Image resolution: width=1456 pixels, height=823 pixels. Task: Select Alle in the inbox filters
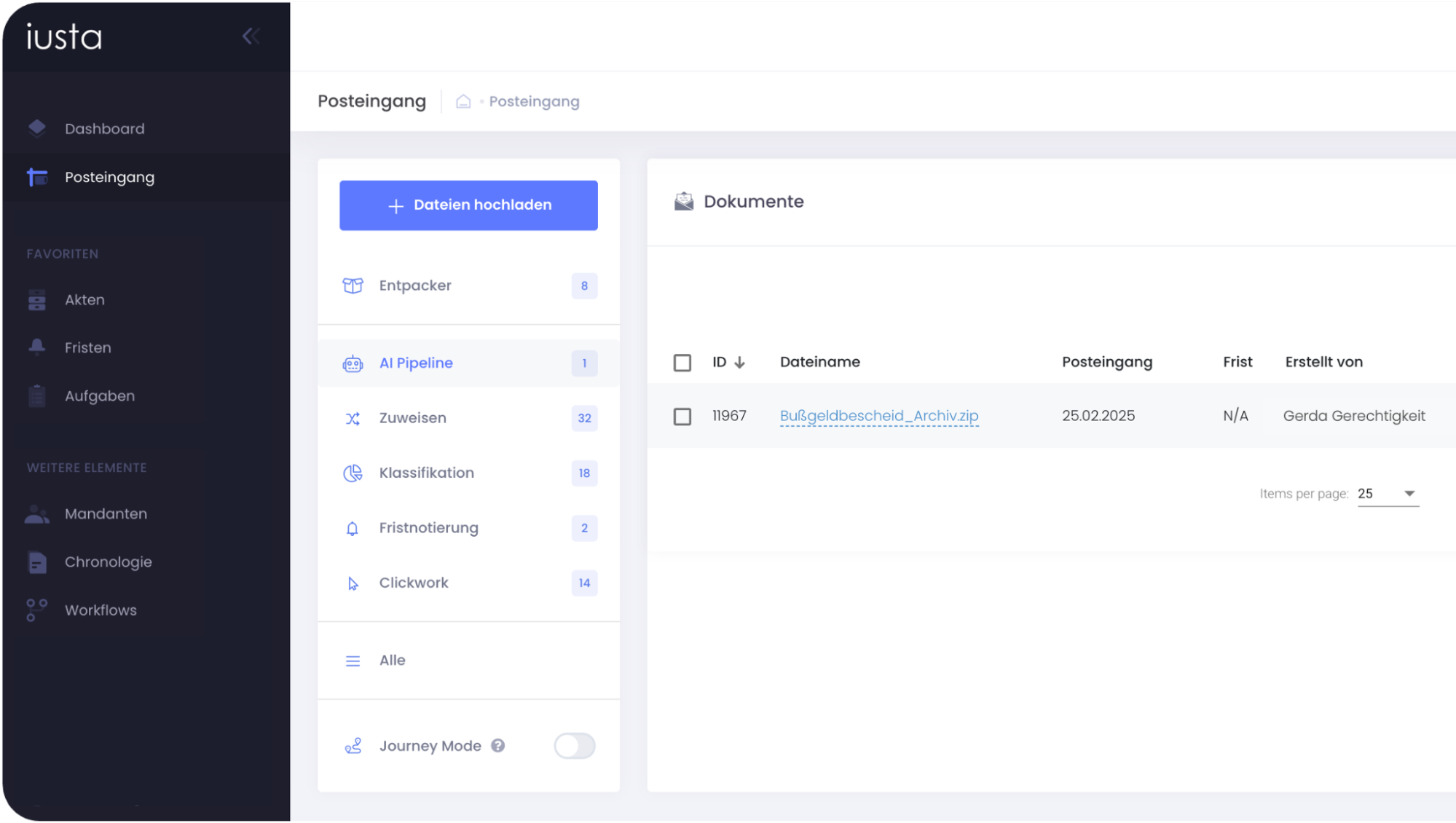392,660
